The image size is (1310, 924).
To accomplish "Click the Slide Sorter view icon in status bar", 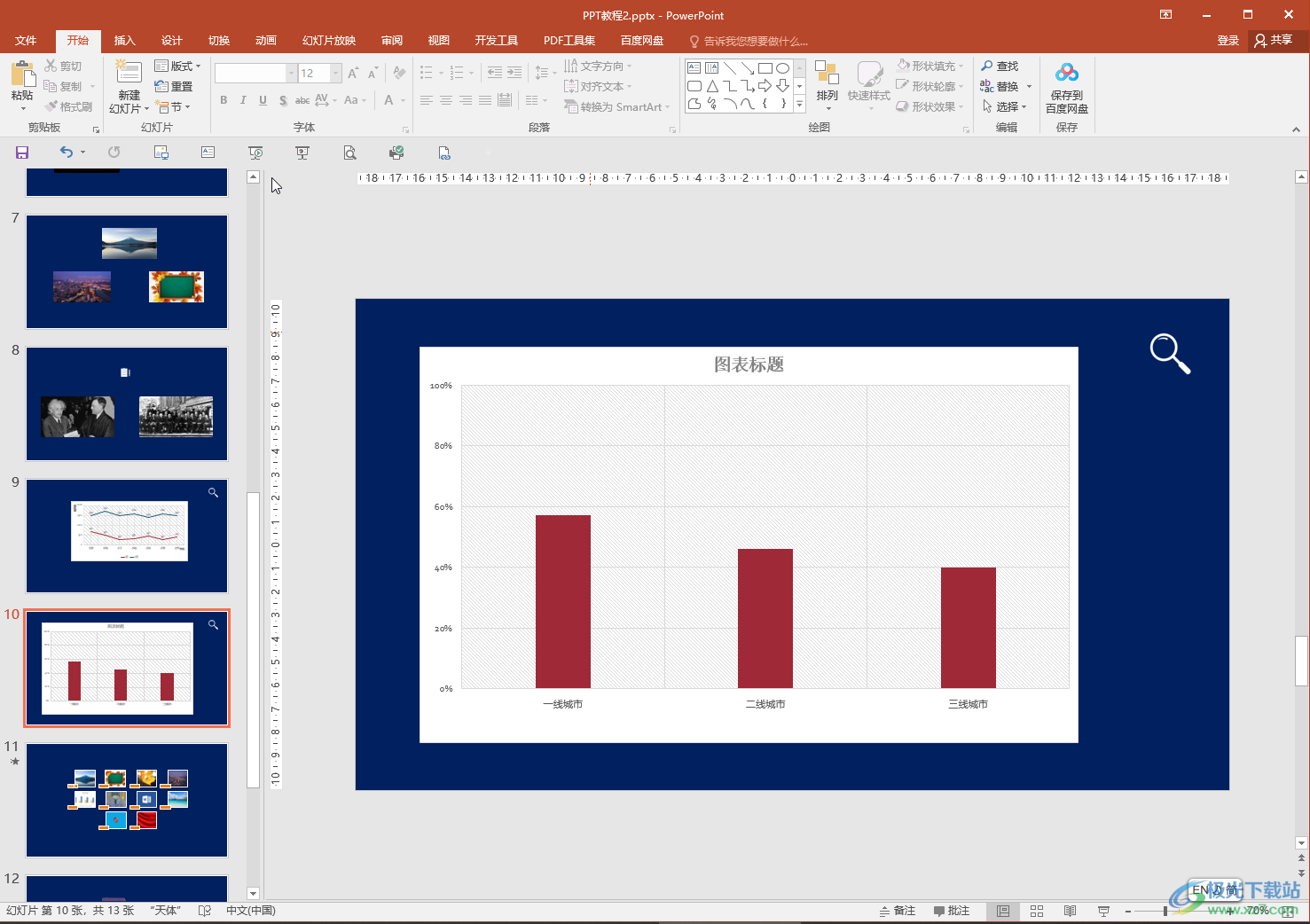I will [1037, 911].
